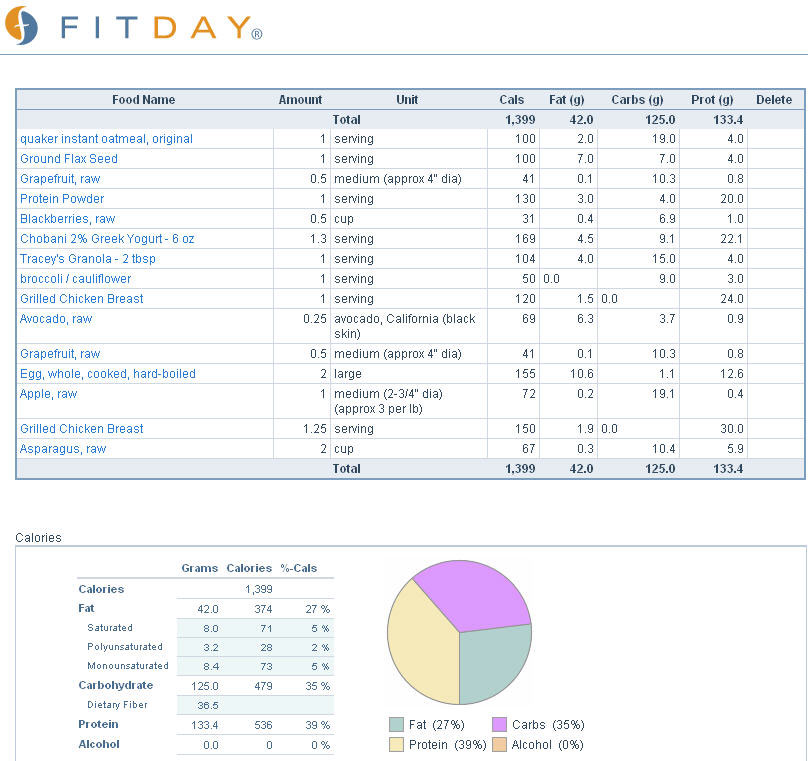This screenshot has height=761, width=808.
Task: Open Chobani 2% Greek Yogurt - 6 oz
Action: coord(107,239)
